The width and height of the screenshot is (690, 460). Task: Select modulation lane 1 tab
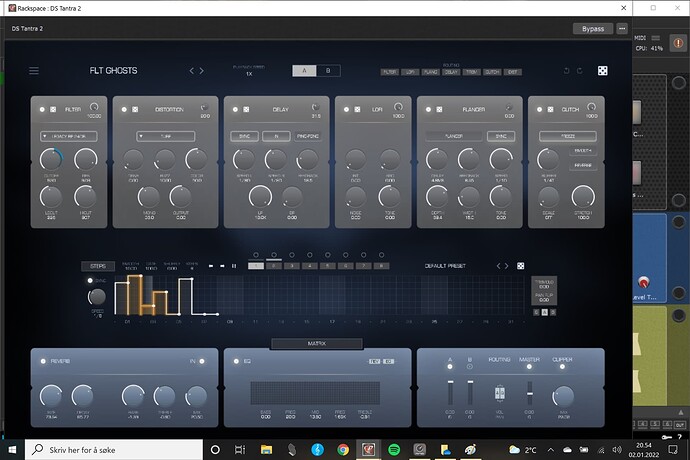point(256,266)
